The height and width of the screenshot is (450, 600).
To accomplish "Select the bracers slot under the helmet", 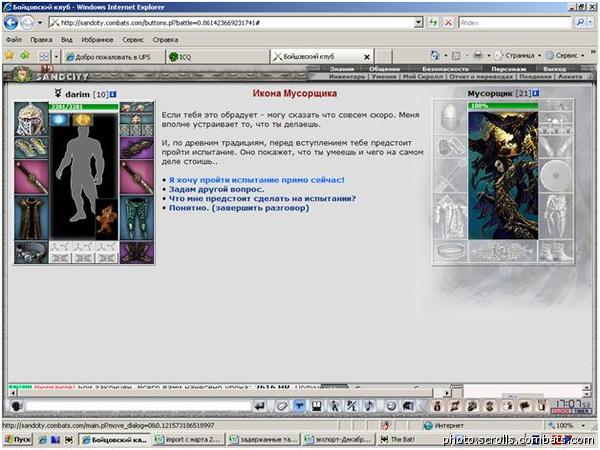I will (x=31, y=147).
